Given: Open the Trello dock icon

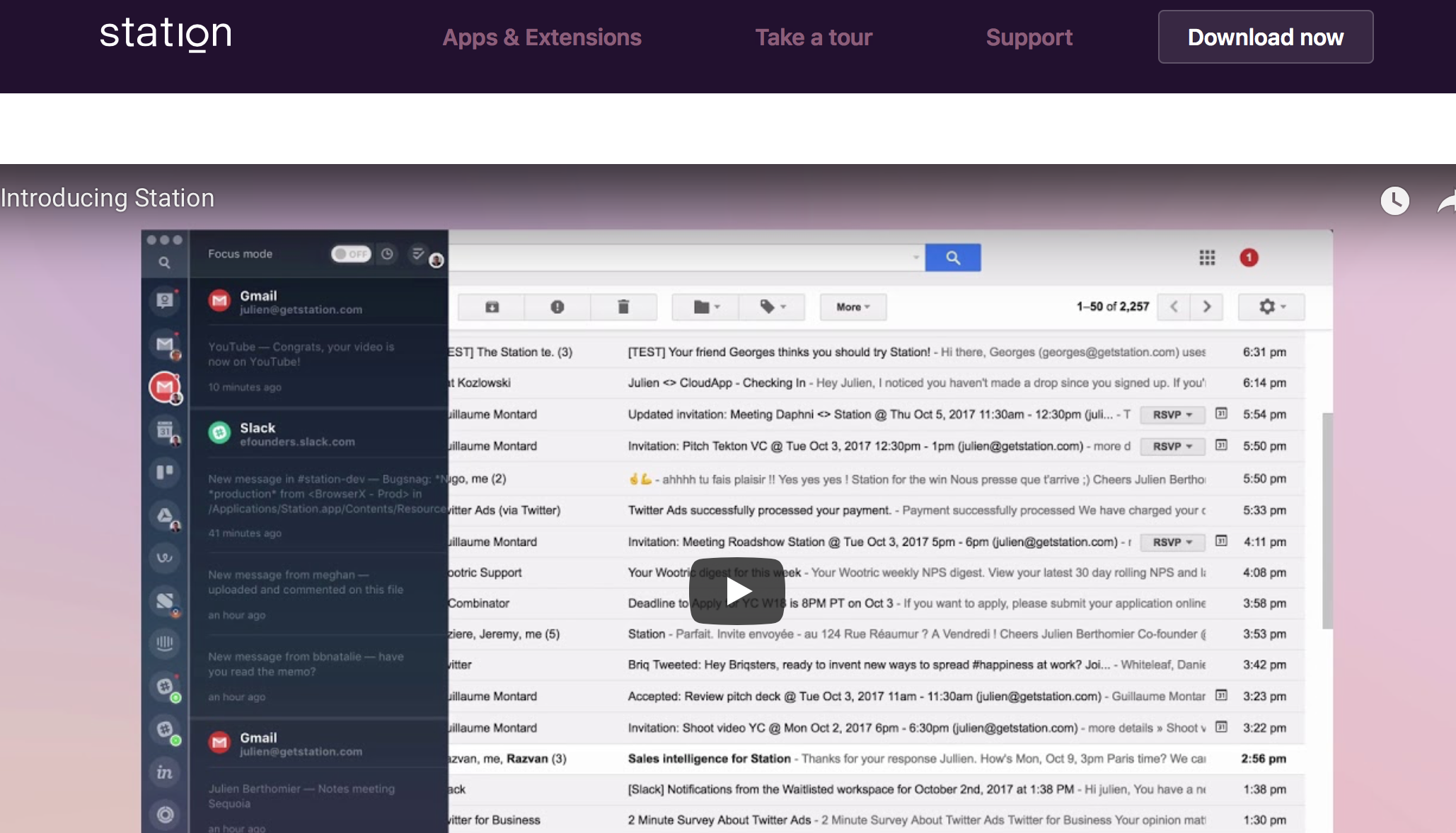Looking at the screenshot, I should (165, 472).
